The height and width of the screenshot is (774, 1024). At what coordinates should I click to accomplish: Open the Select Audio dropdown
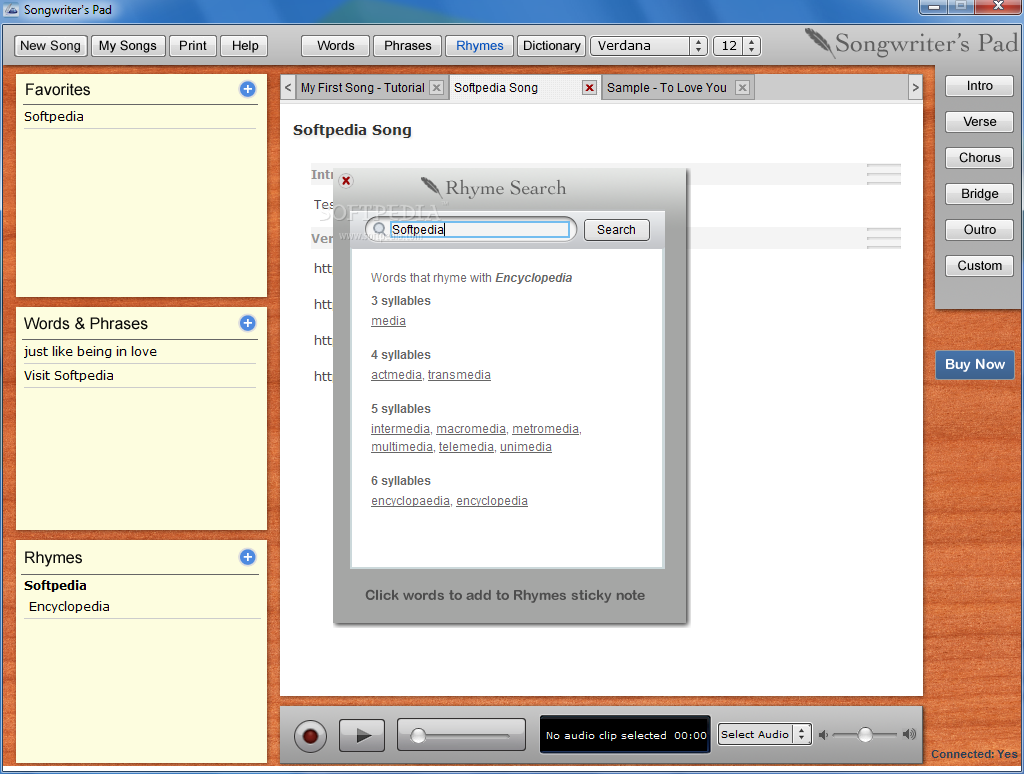coord(764,734)
